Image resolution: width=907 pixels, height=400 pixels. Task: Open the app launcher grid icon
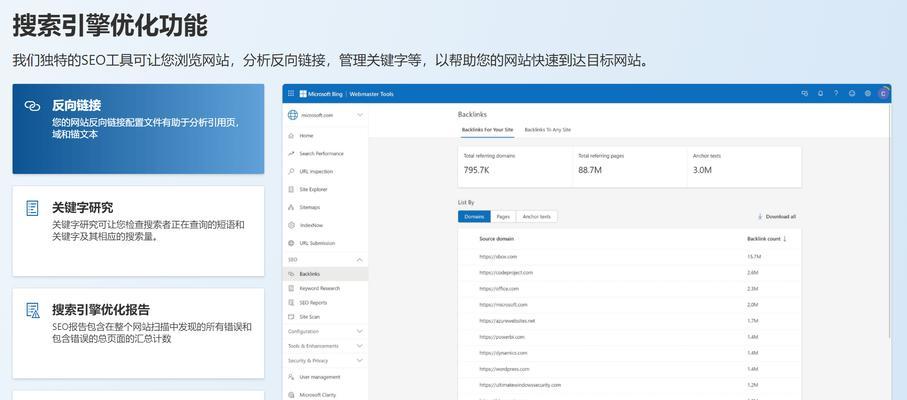click(x=291, y=94)
